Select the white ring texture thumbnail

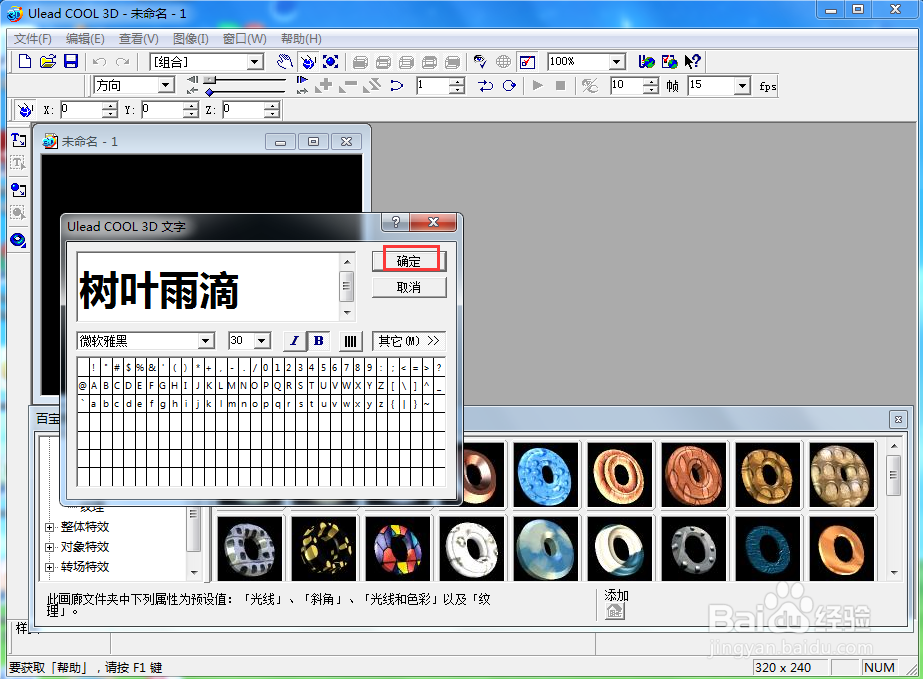coord(472,548)
